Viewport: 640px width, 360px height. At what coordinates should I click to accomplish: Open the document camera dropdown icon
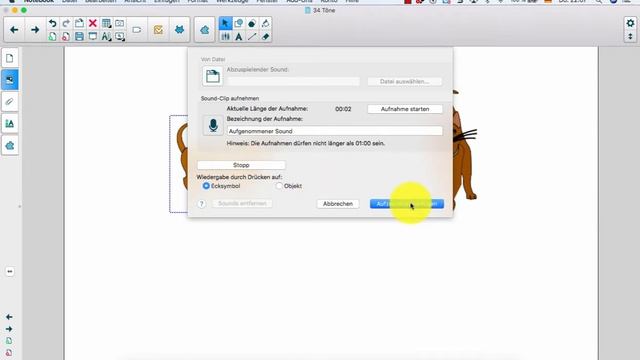click(120, 37)
